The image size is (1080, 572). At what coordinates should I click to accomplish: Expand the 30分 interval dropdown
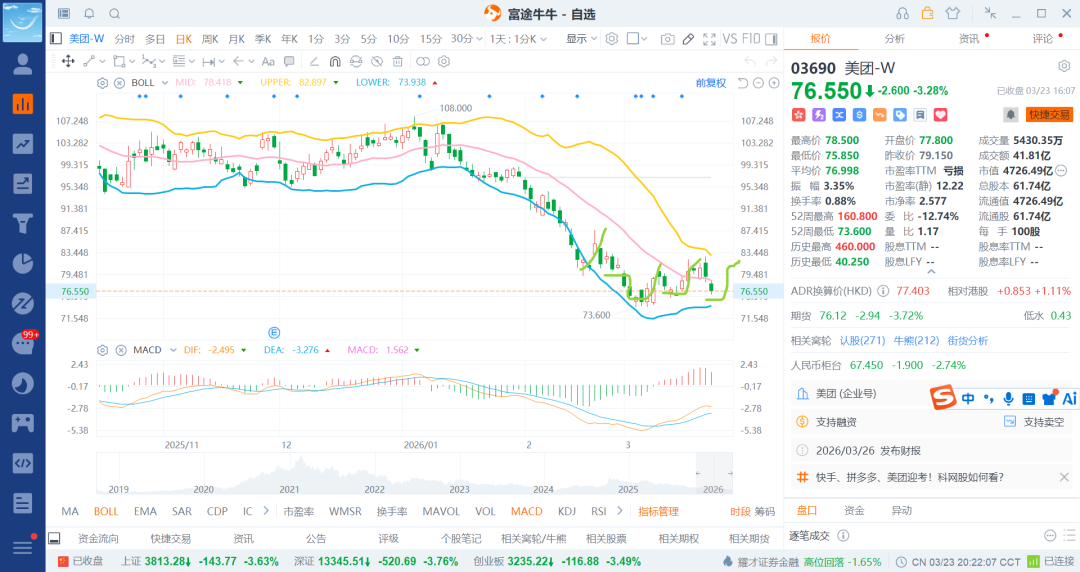465,39
